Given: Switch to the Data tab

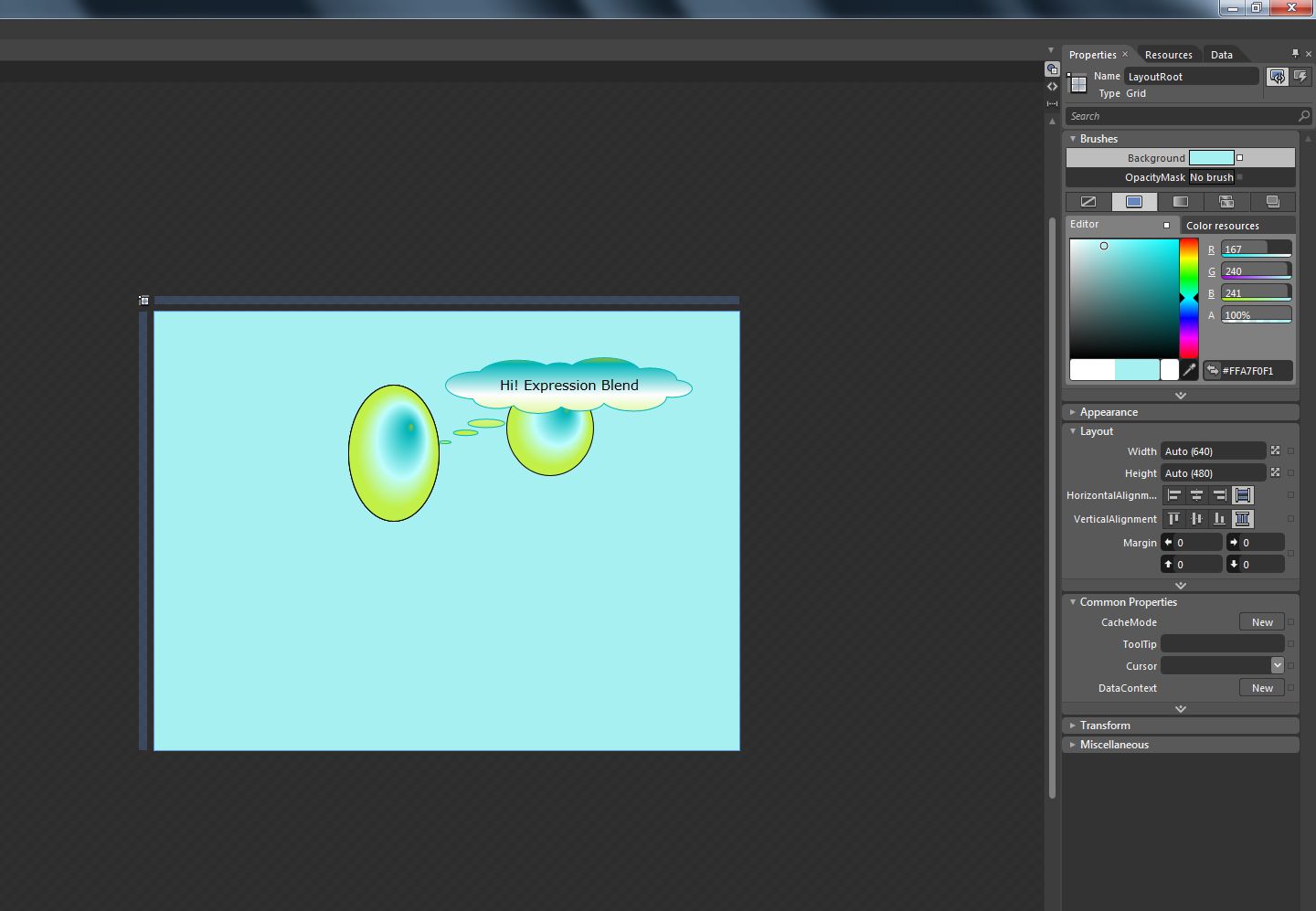Looking at the screenshot, I should (x=1222, y=55).
